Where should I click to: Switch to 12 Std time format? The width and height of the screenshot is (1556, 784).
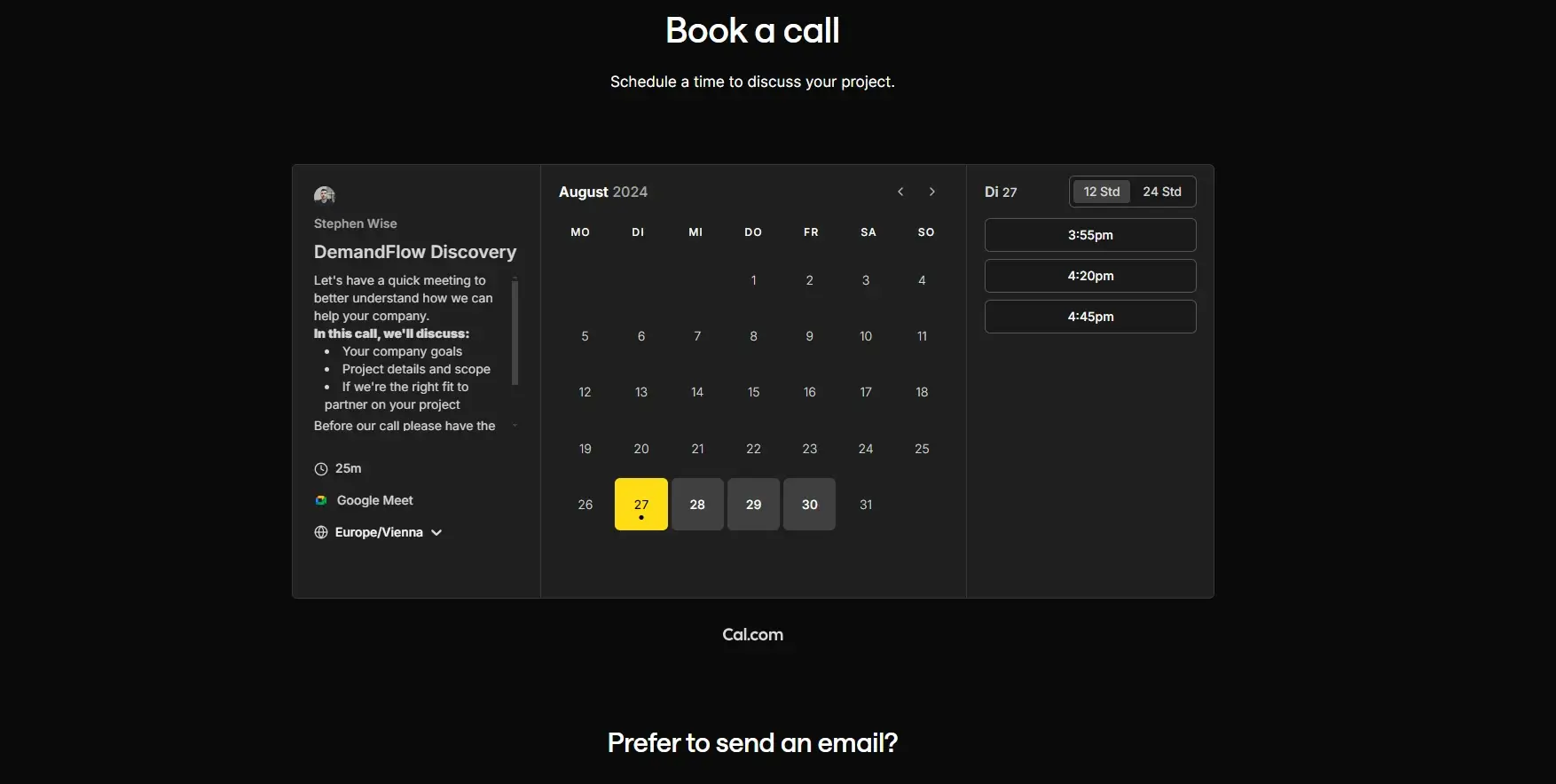(1102, 192)
